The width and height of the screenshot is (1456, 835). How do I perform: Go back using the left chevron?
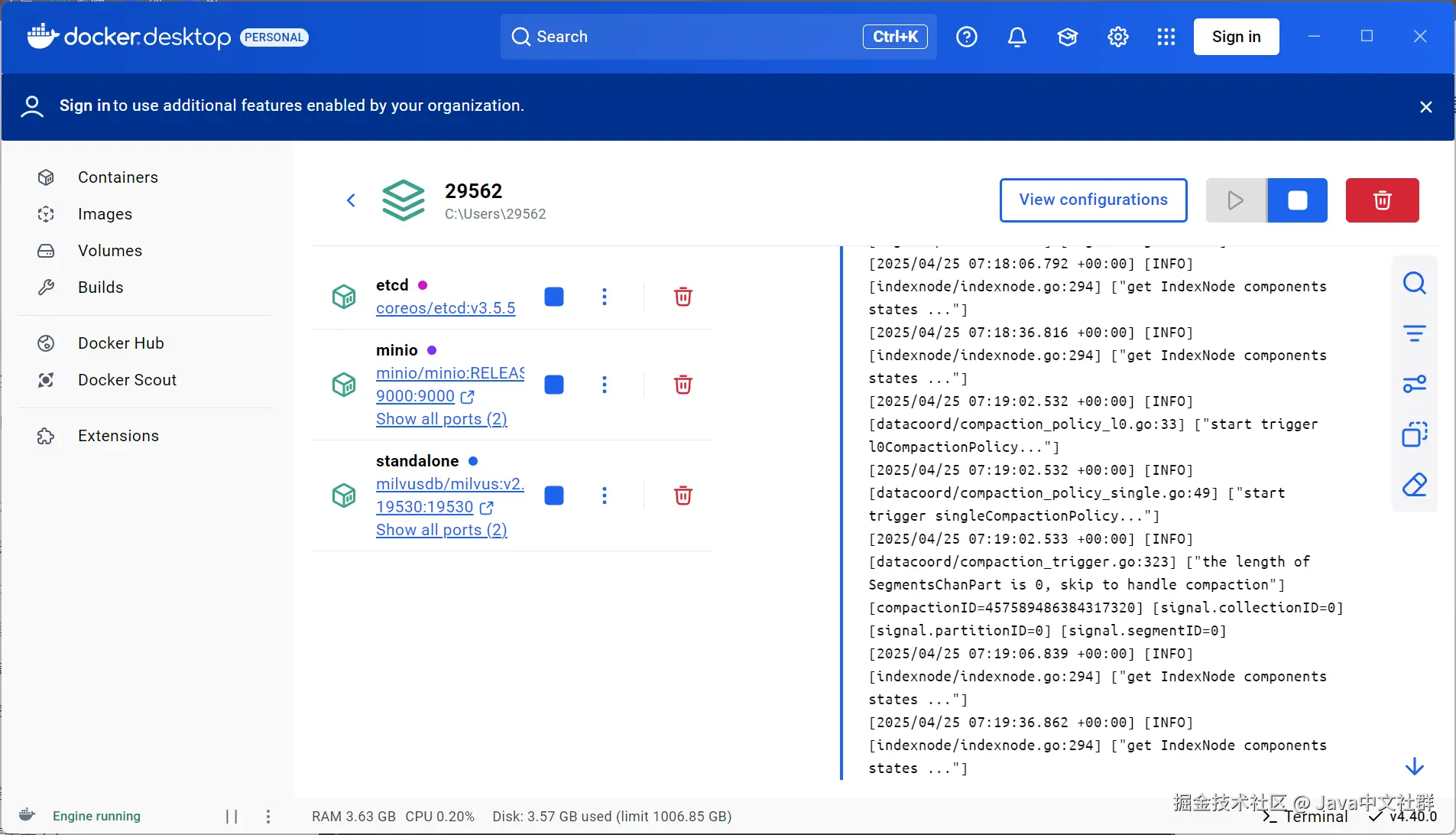(x=351, y=200)
